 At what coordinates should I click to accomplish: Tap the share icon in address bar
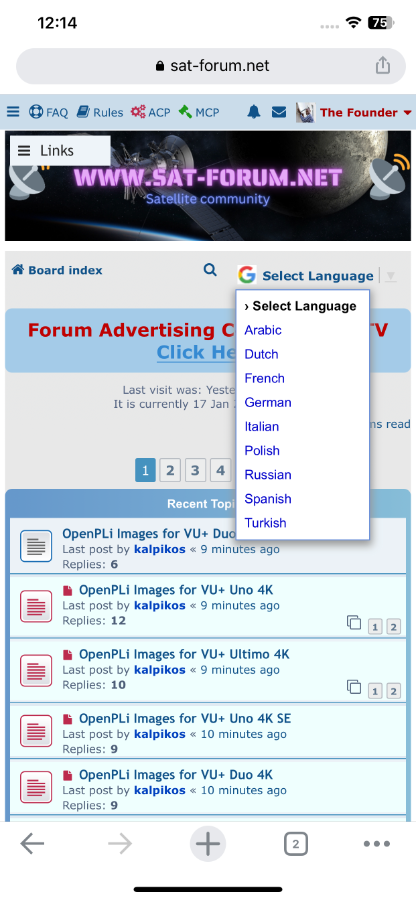(383, 65)
